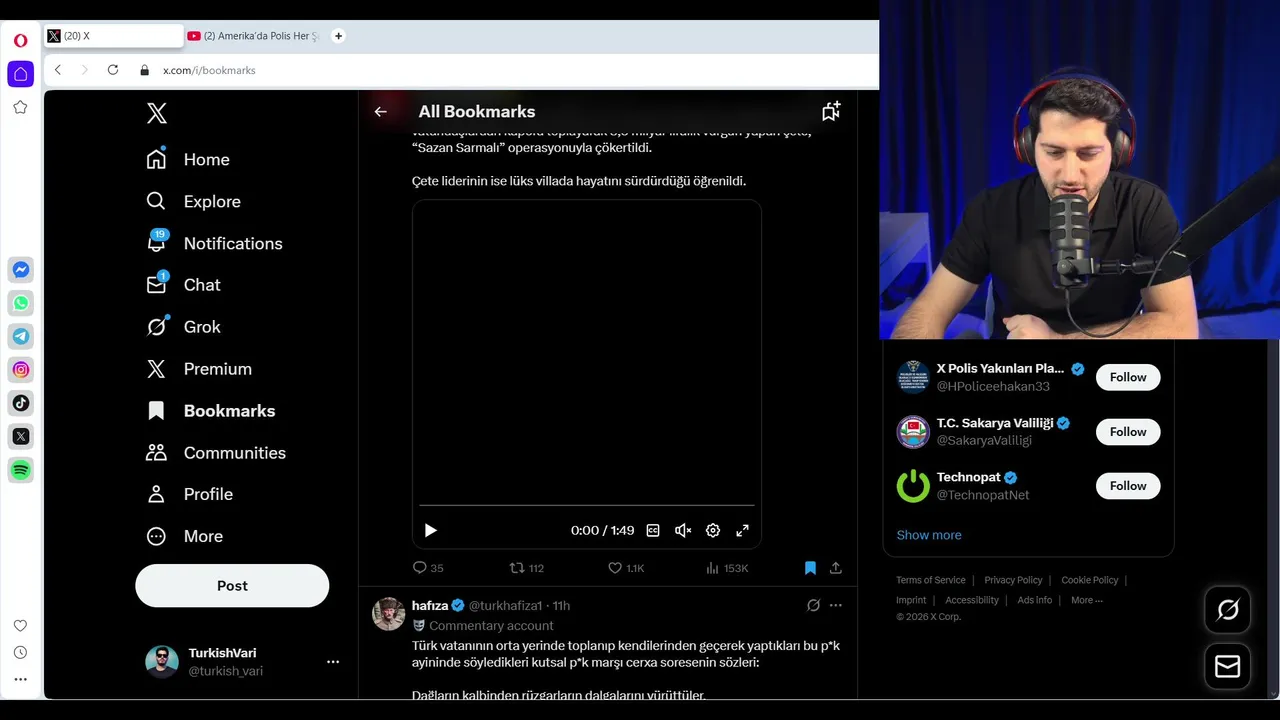
Task: Open hafıza profile avatar
Action: tap(389, 613)
